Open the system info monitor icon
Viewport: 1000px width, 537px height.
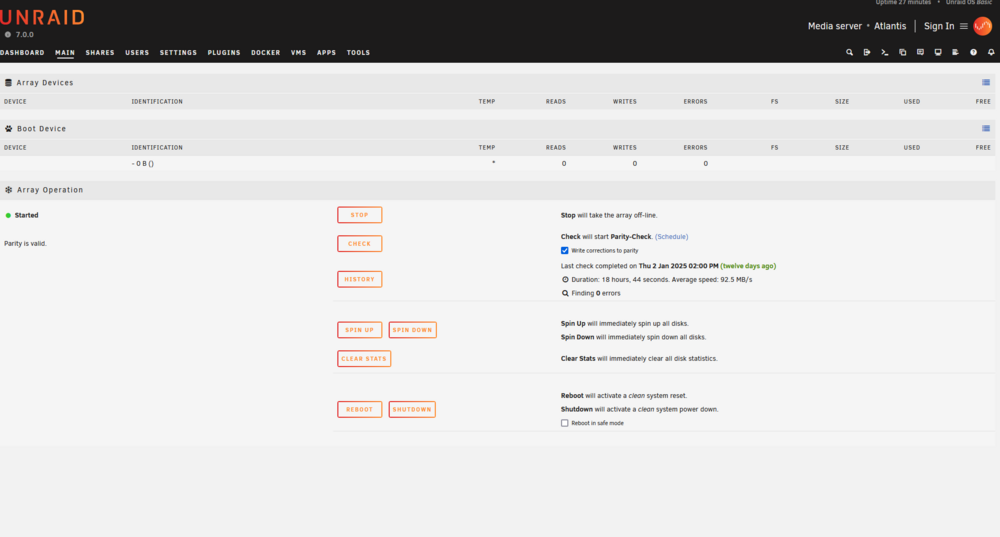tap(938, 52)
